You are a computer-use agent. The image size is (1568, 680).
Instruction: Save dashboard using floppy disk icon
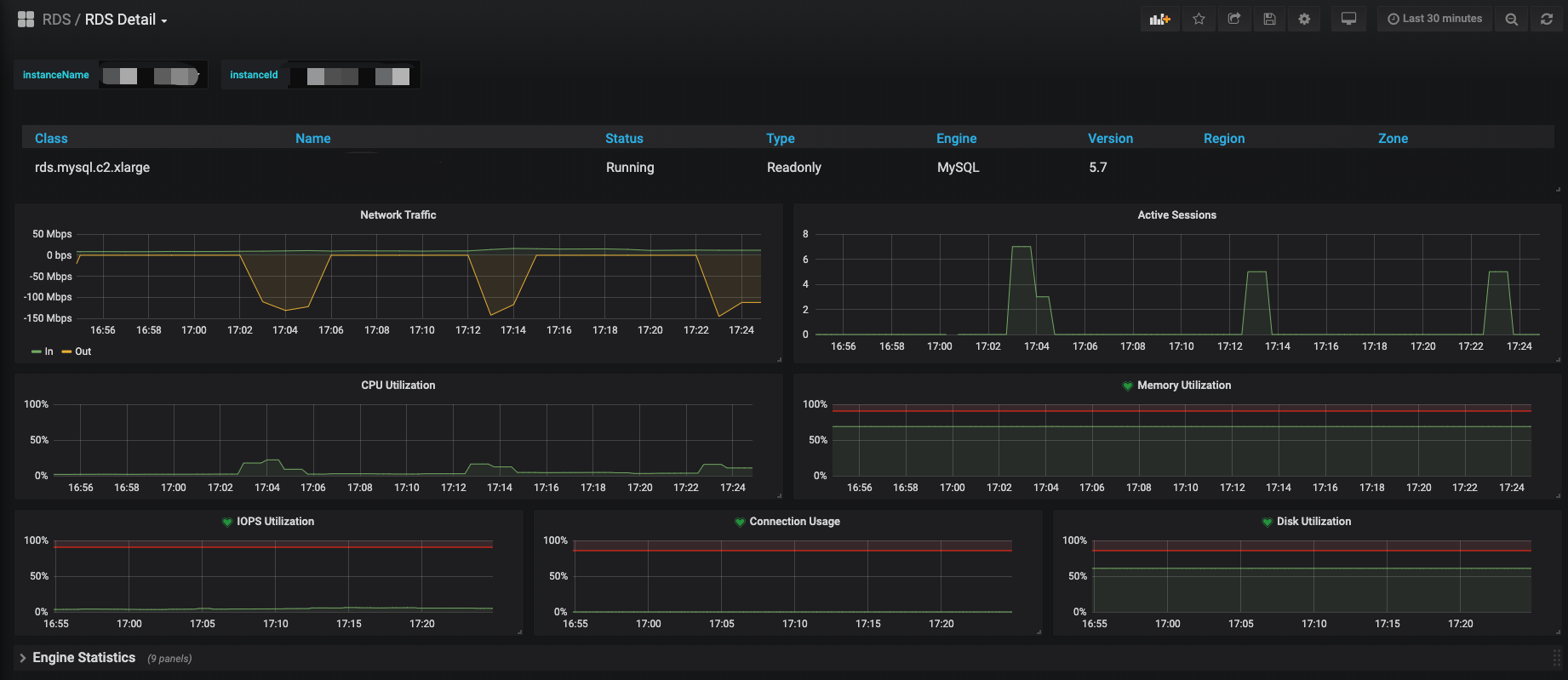tap(1269, 19)
